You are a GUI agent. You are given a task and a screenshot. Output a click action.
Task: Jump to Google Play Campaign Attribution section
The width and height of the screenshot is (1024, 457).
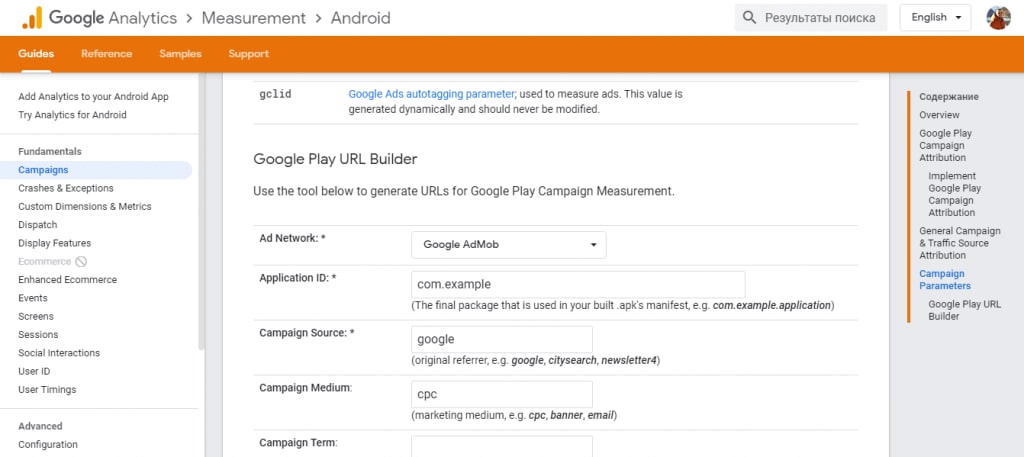click(946, 145)
